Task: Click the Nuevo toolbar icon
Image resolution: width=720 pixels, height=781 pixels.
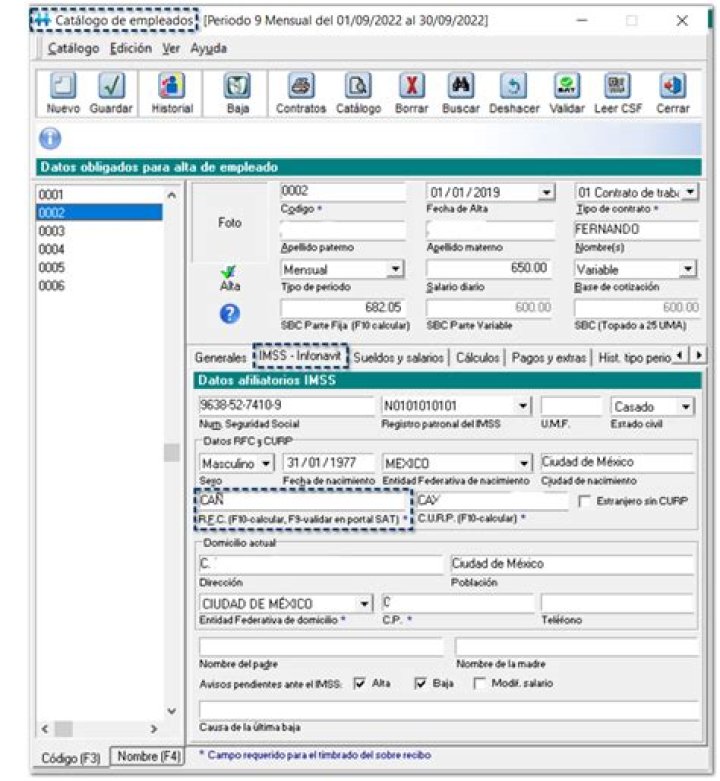Action: 62,88
